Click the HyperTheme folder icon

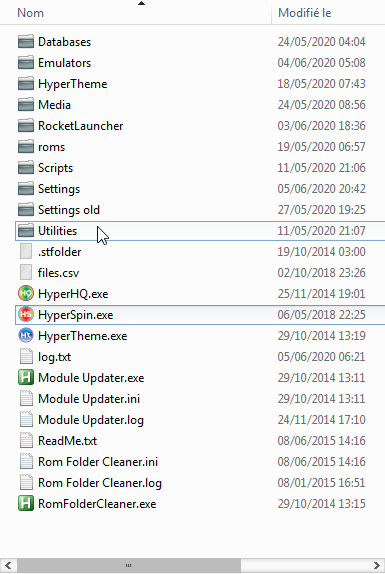pyautogui.click(x=26, y=84)
